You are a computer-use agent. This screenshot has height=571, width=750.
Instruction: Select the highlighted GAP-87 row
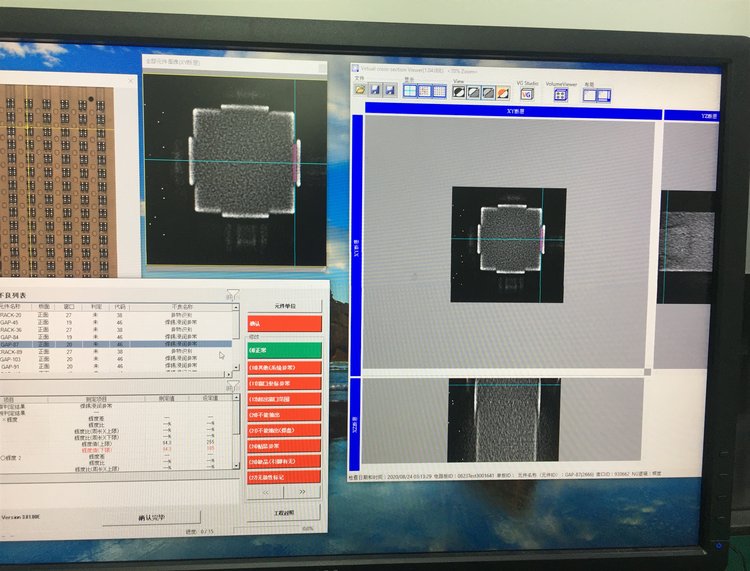click(x=116, y=344)
